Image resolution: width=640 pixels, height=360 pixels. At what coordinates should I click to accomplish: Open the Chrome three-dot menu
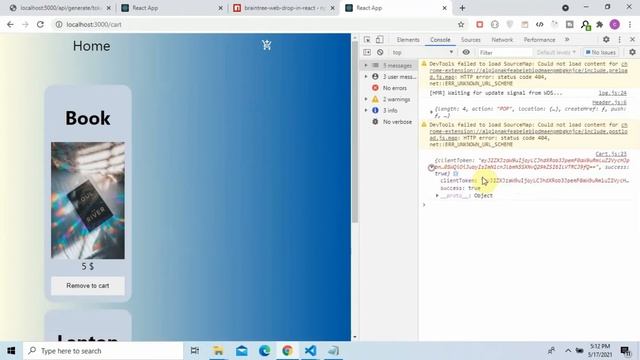(630, 24)
